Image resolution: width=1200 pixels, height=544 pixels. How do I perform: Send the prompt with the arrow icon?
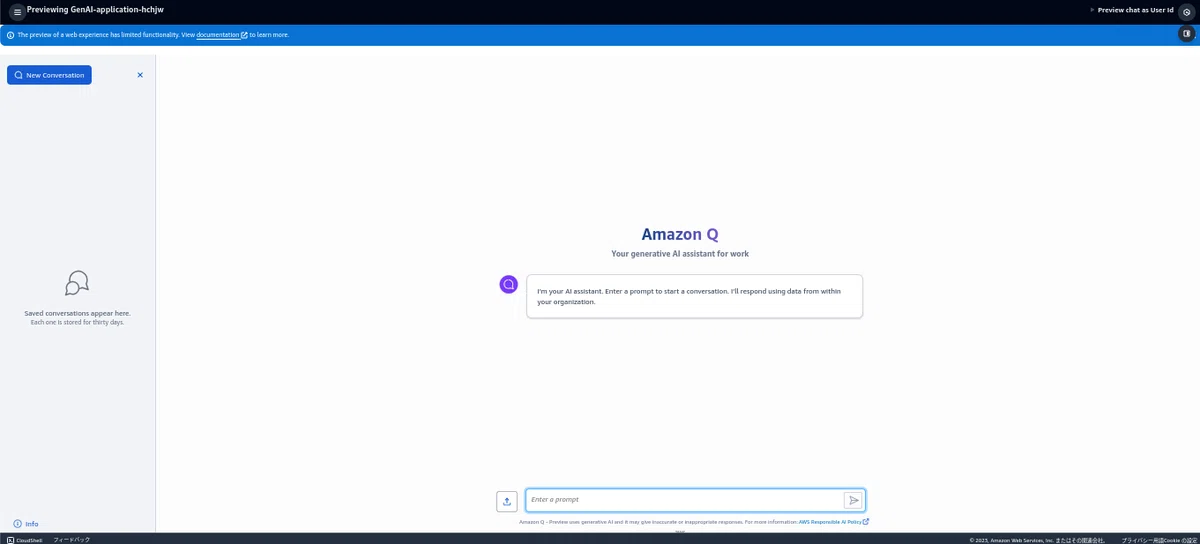pyautogui.click(x=853, y=500)
